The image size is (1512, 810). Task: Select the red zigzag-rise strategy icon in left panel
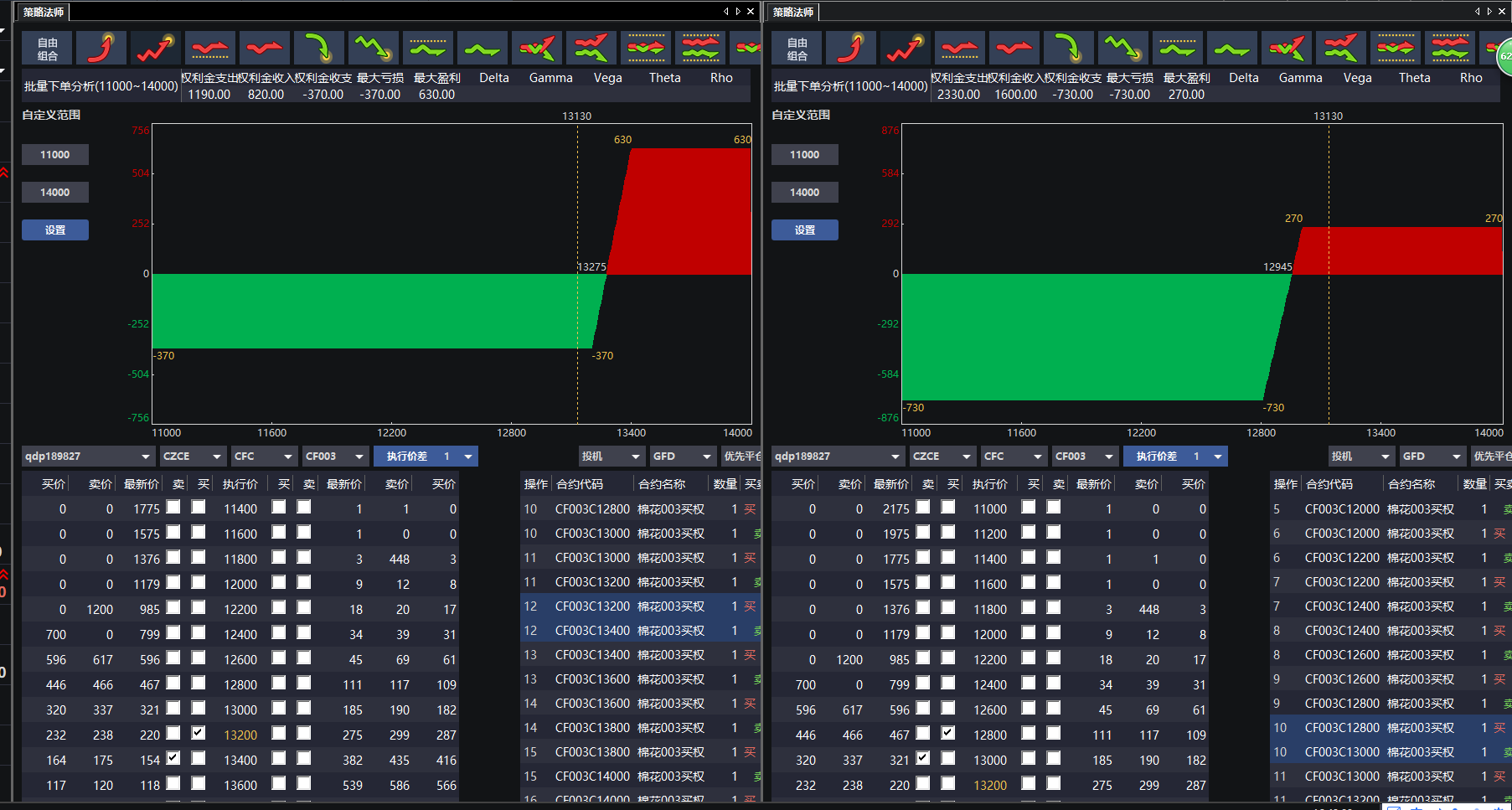tap(156, 48)
